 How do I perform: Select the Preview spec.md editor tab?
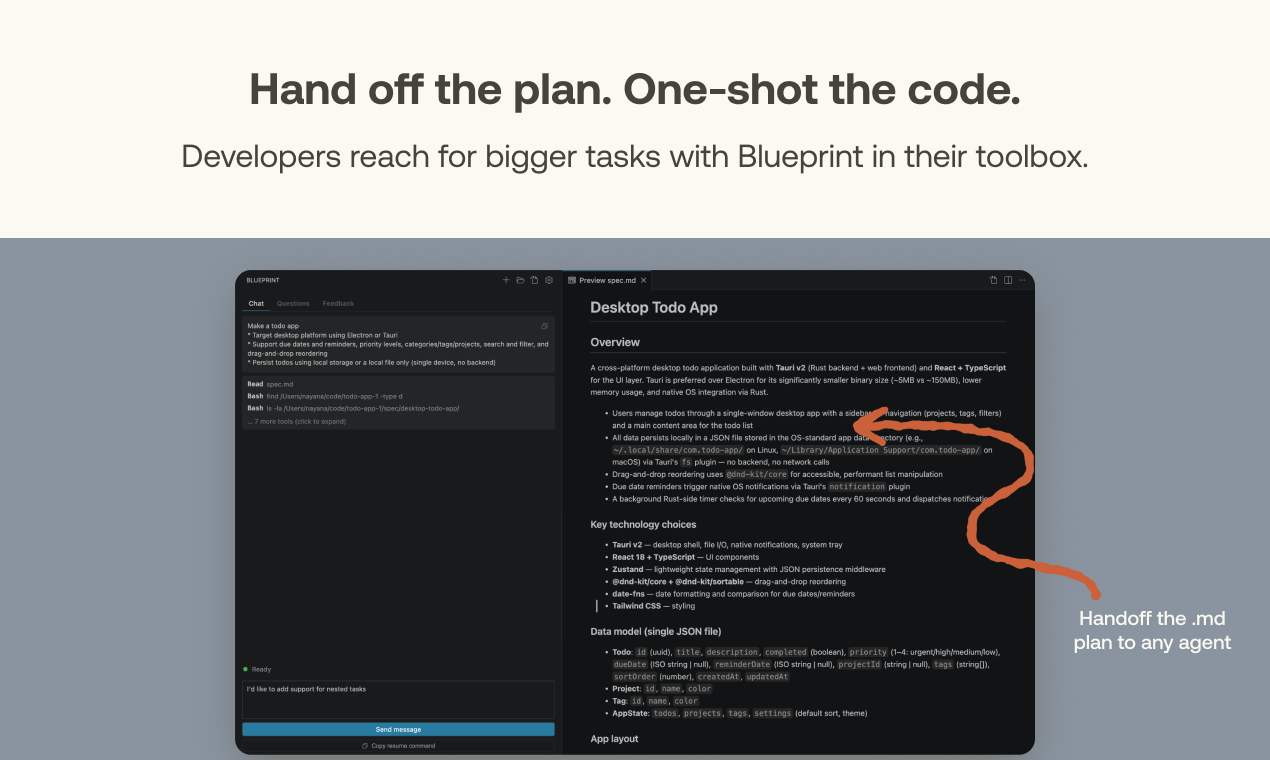pyautogui.click(x=606, y=280)
